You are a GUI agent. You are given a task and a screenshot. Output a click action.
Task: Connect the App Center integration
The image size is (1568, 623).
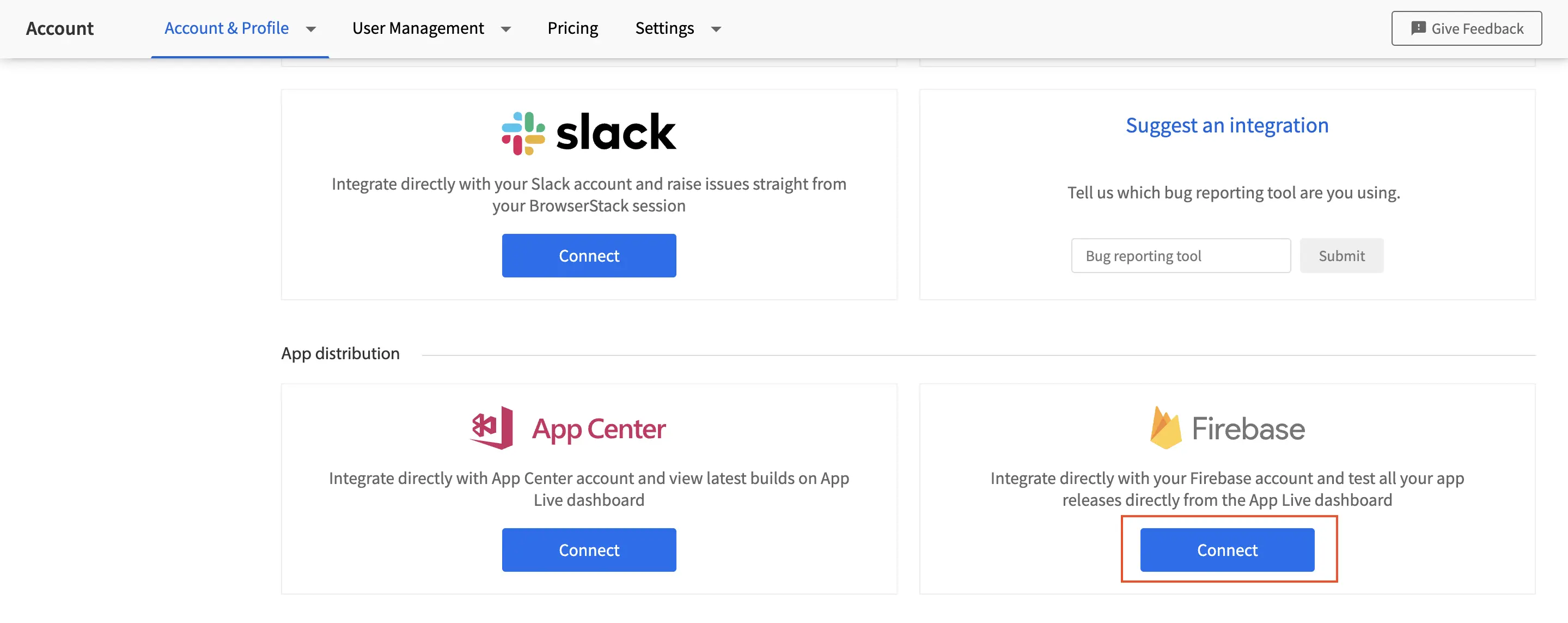pyautogui.click(x=589, y=550)
